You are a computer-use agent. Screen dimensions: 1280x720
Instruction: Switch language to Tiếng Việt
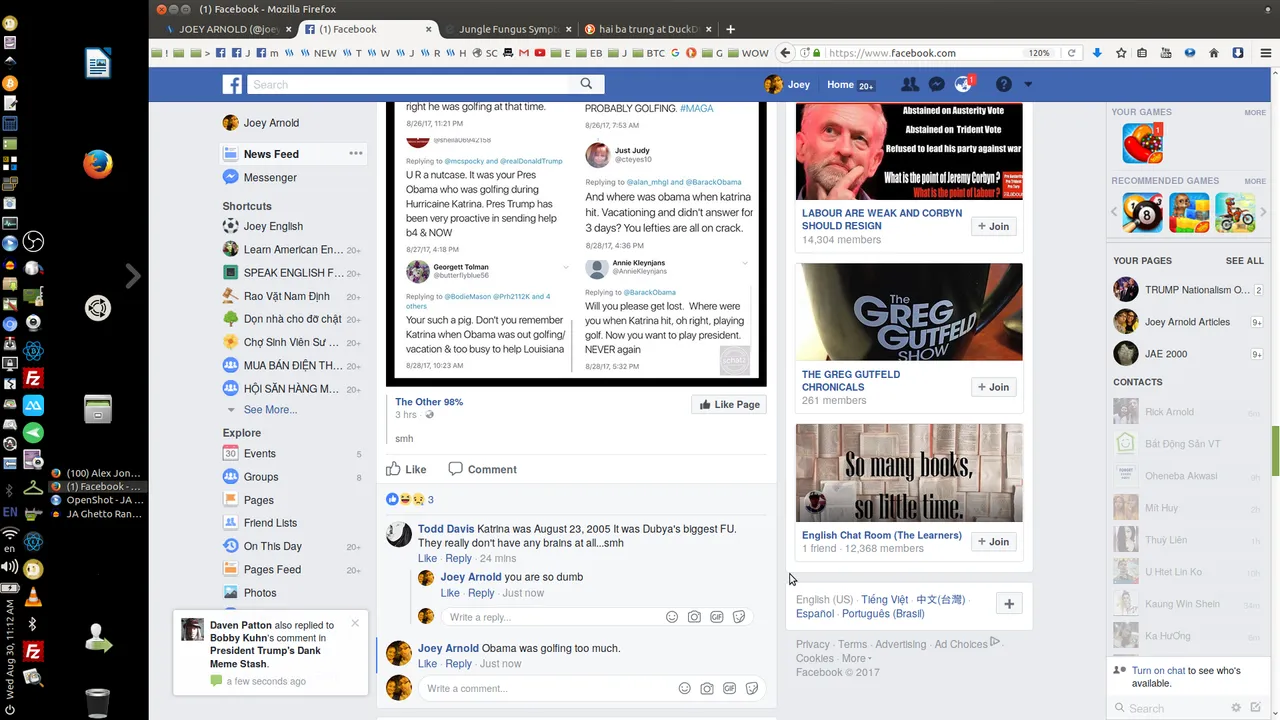click(885, 600)
